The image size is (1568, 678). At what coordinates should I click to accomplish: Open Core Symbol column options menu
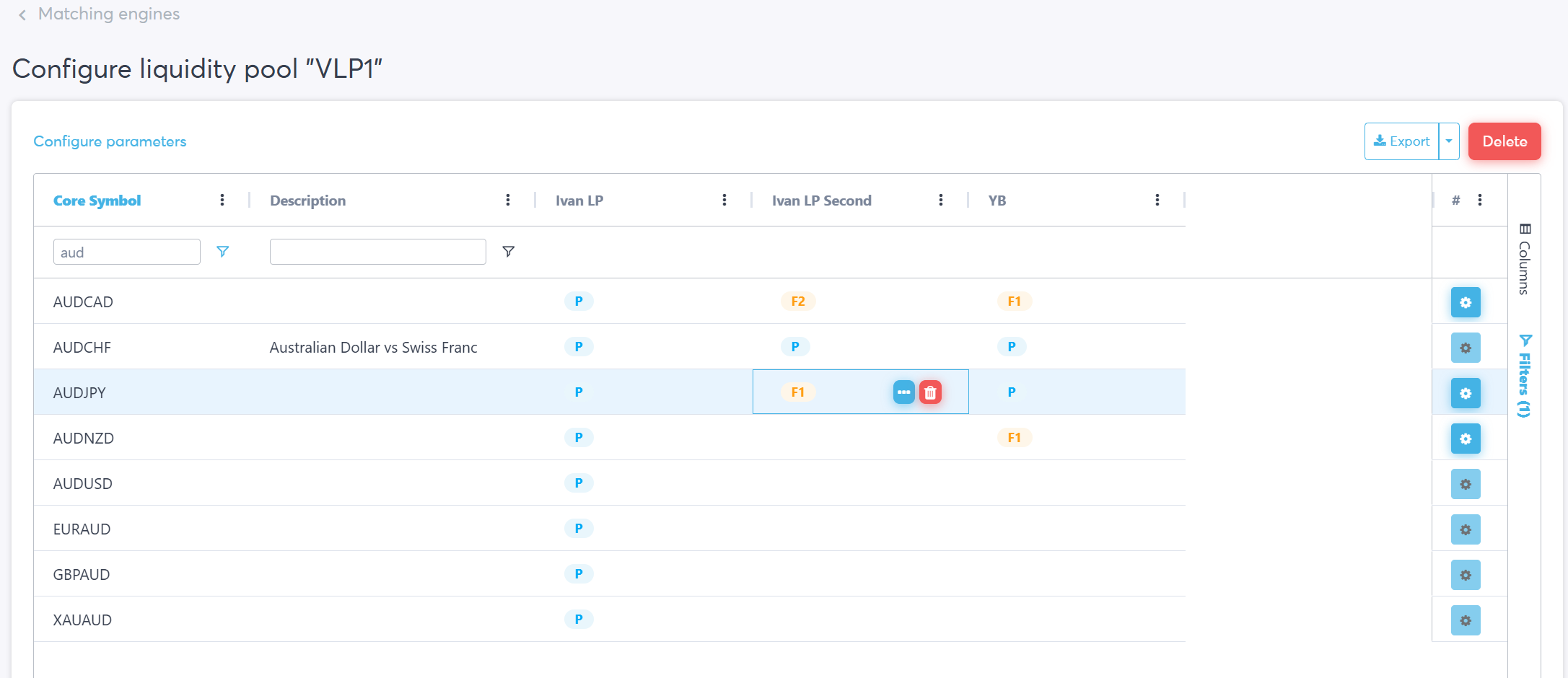pyautogui.click(x=222, y=201)
